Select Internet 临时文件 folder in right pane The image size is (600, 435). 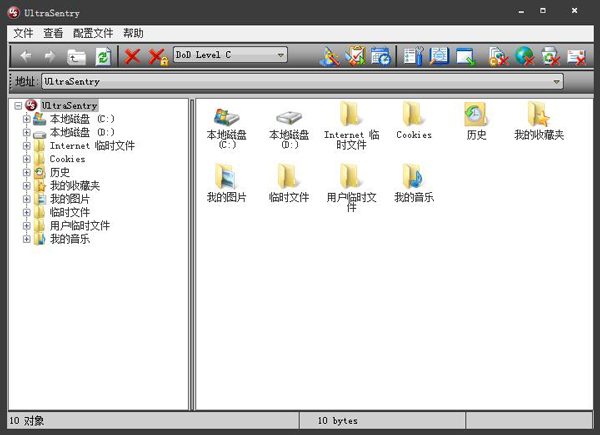[351, 114]
